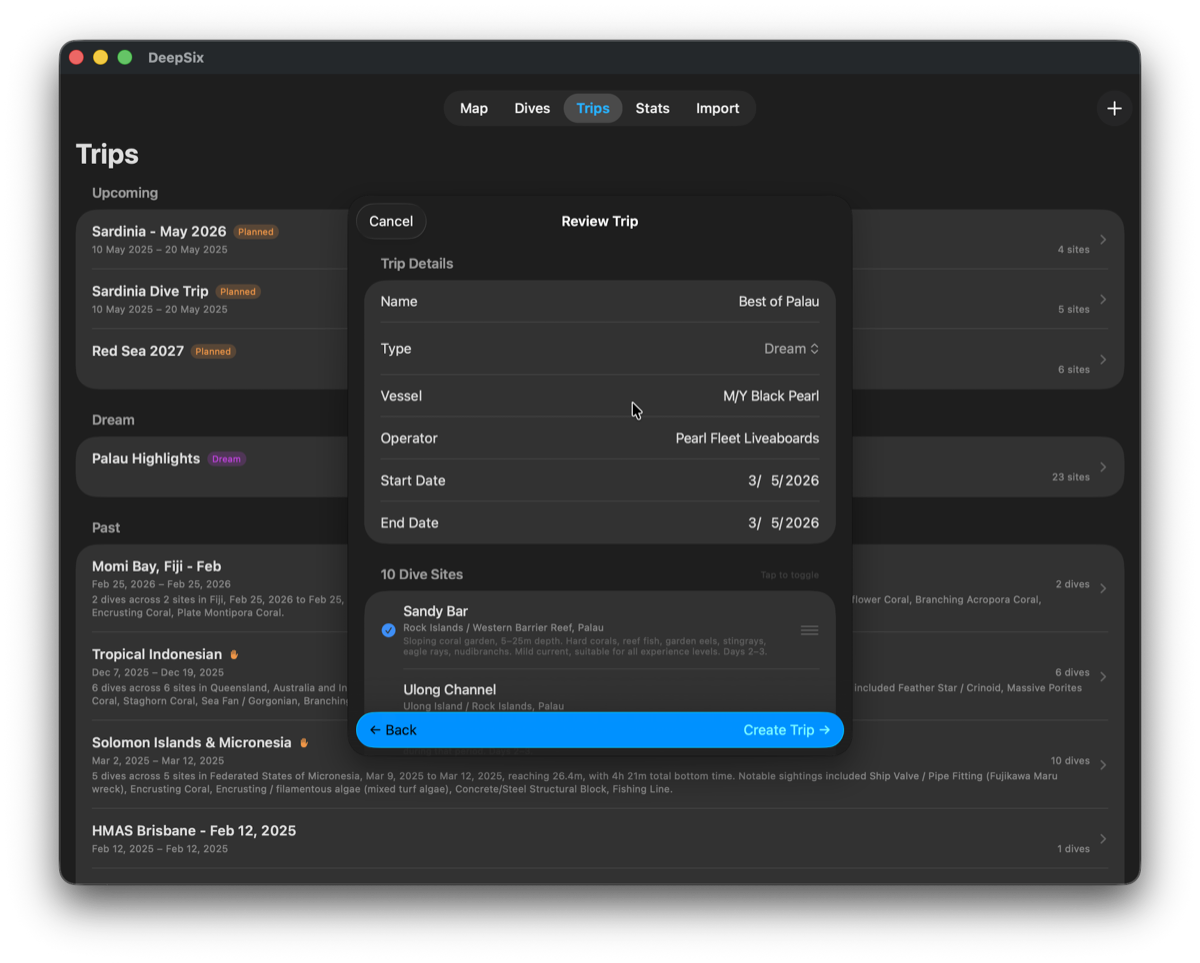This screenshot has width=1200, height=963.
Task: Click the 23 sites count for Palau Highlights
Action: (x=1071, y=477)
